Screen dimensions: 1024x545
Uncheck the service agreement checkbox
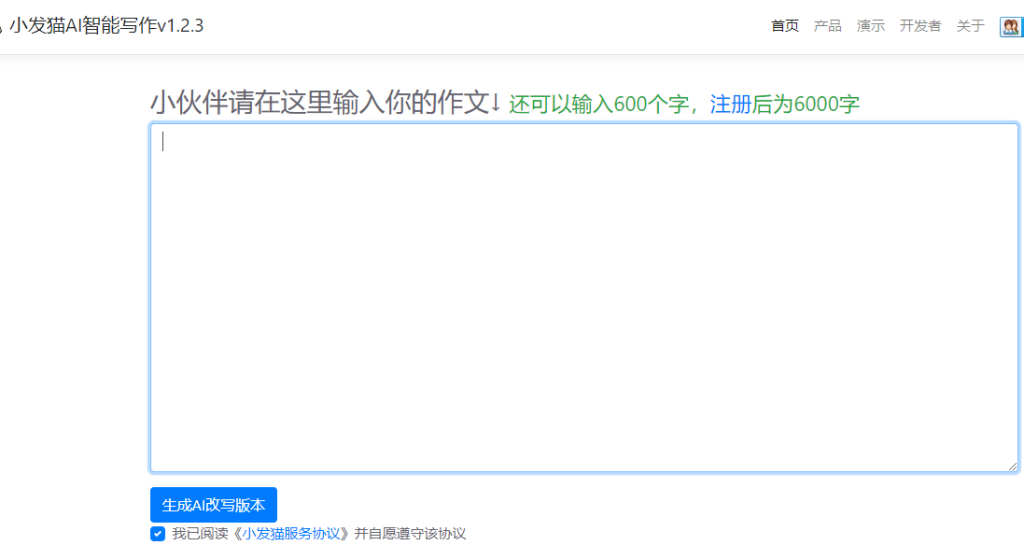(157, 534)
